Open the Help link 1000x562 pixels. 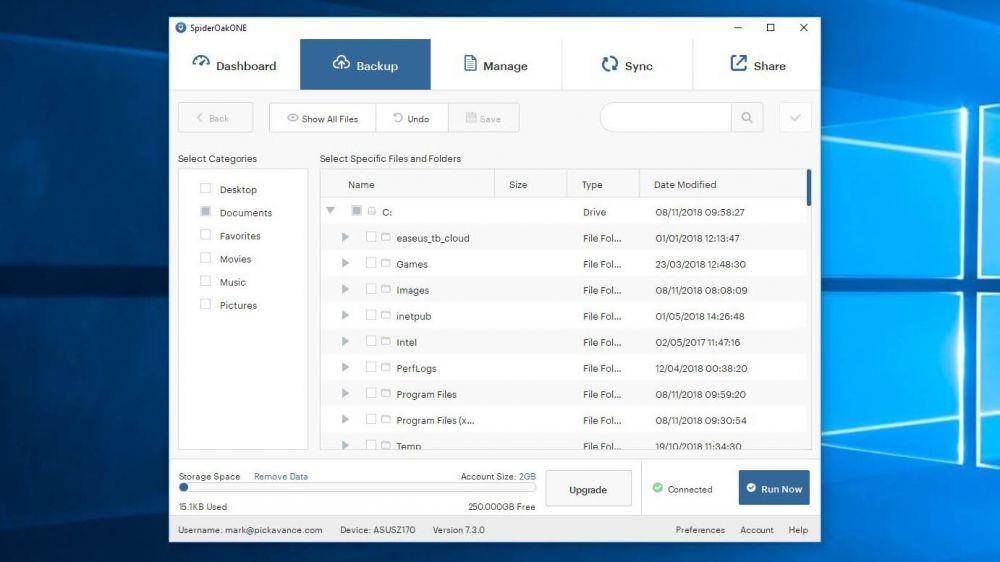[x=798, y=530]
